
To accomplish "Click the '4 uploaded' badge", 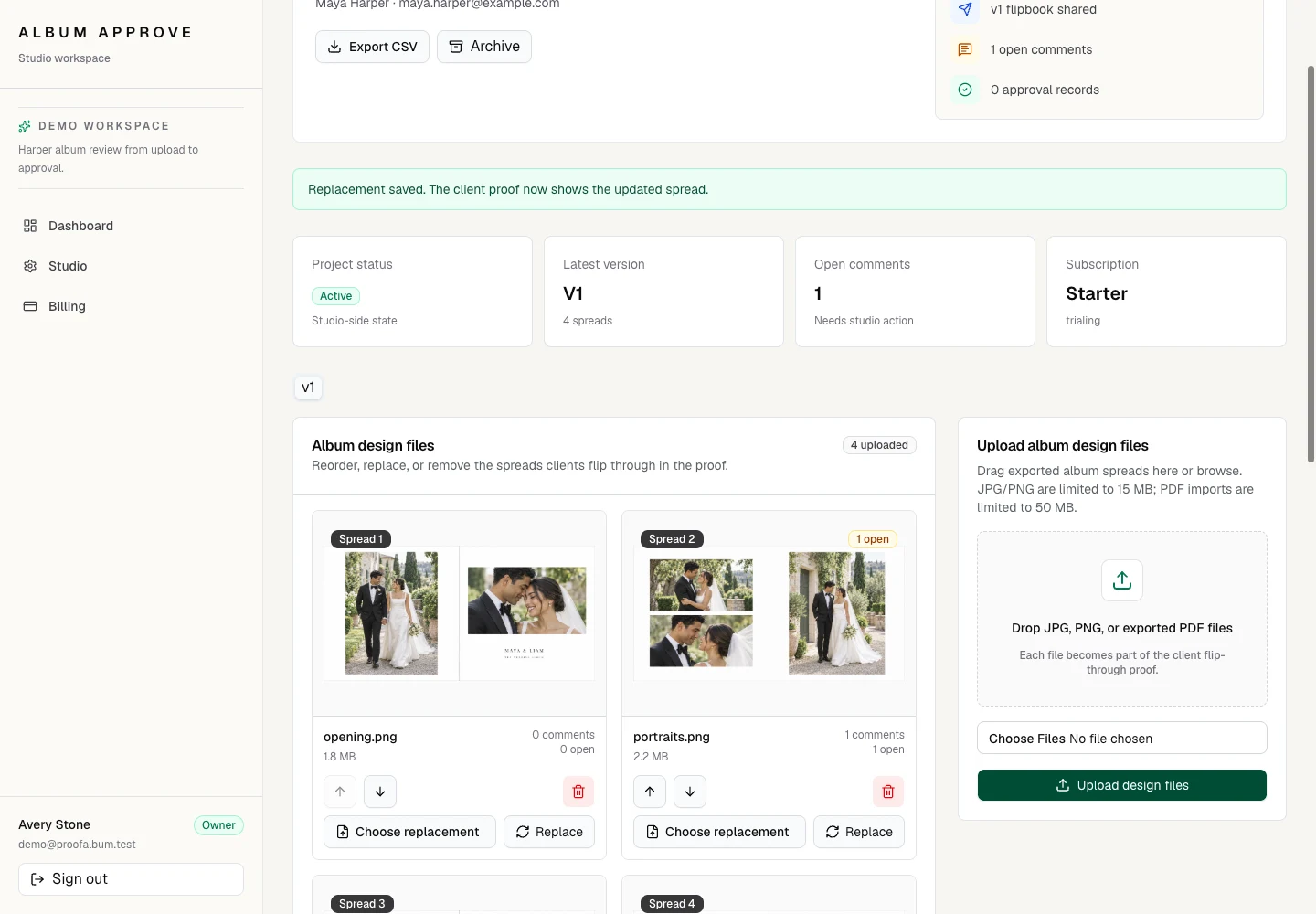I will pos(879,445).
